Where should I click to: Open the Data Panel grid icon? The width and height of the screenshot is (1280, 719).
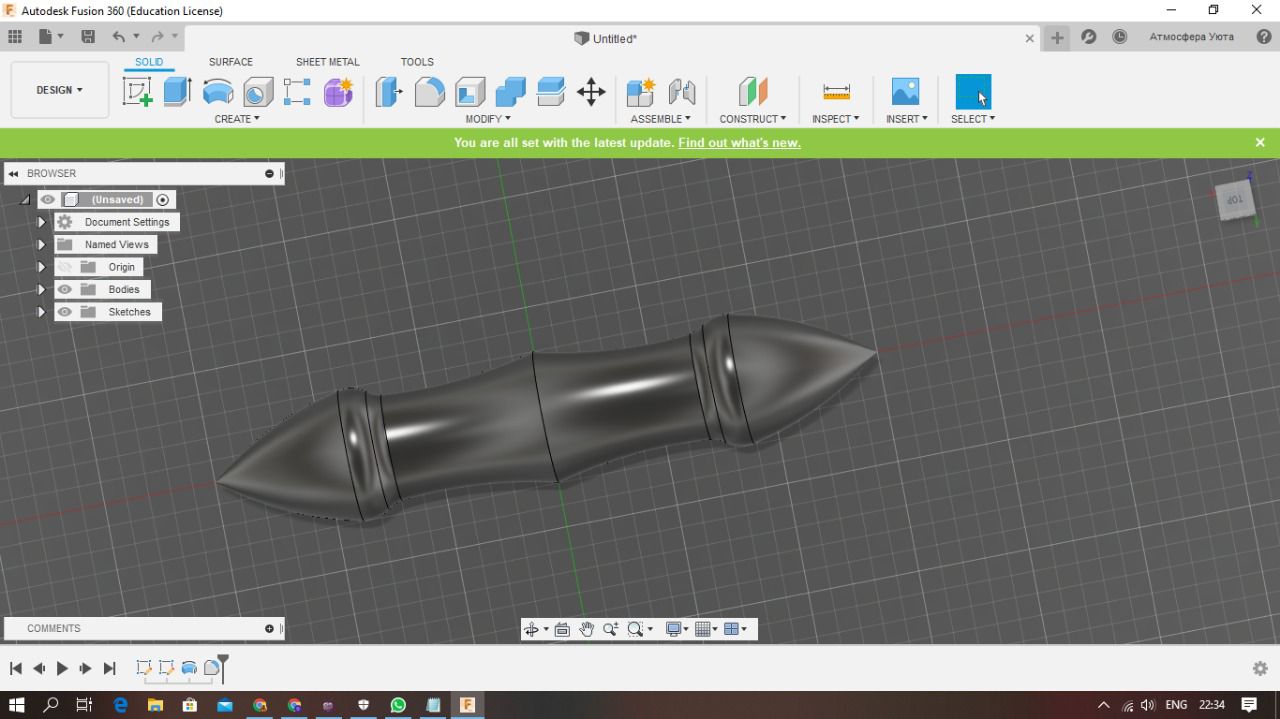tap(15, 37)
